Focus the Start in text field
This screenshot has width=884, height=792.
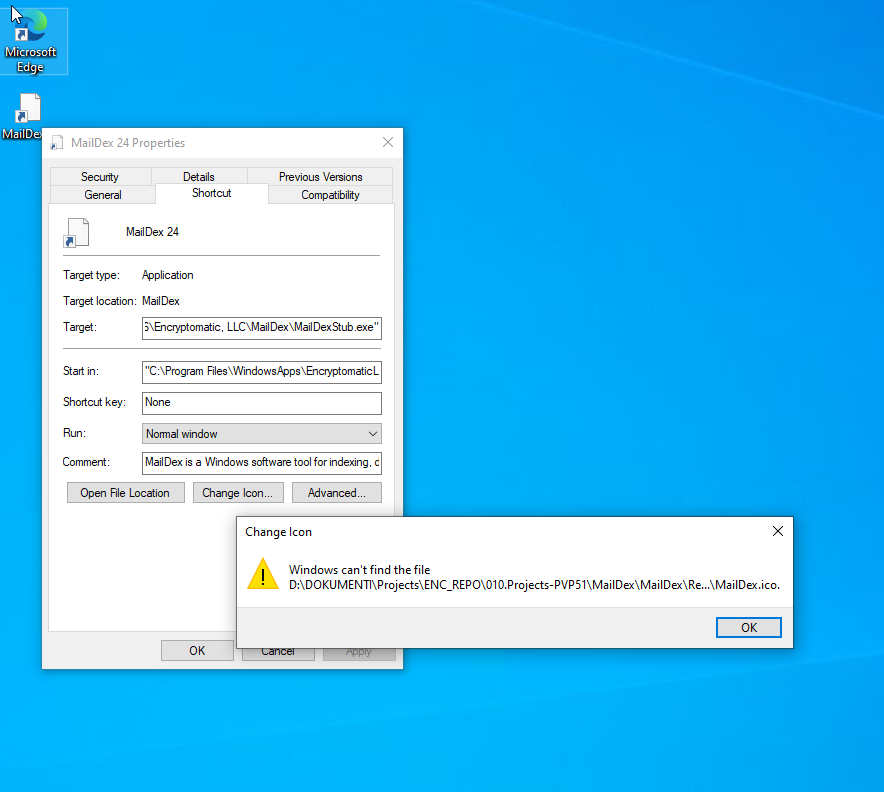point(261,372)
